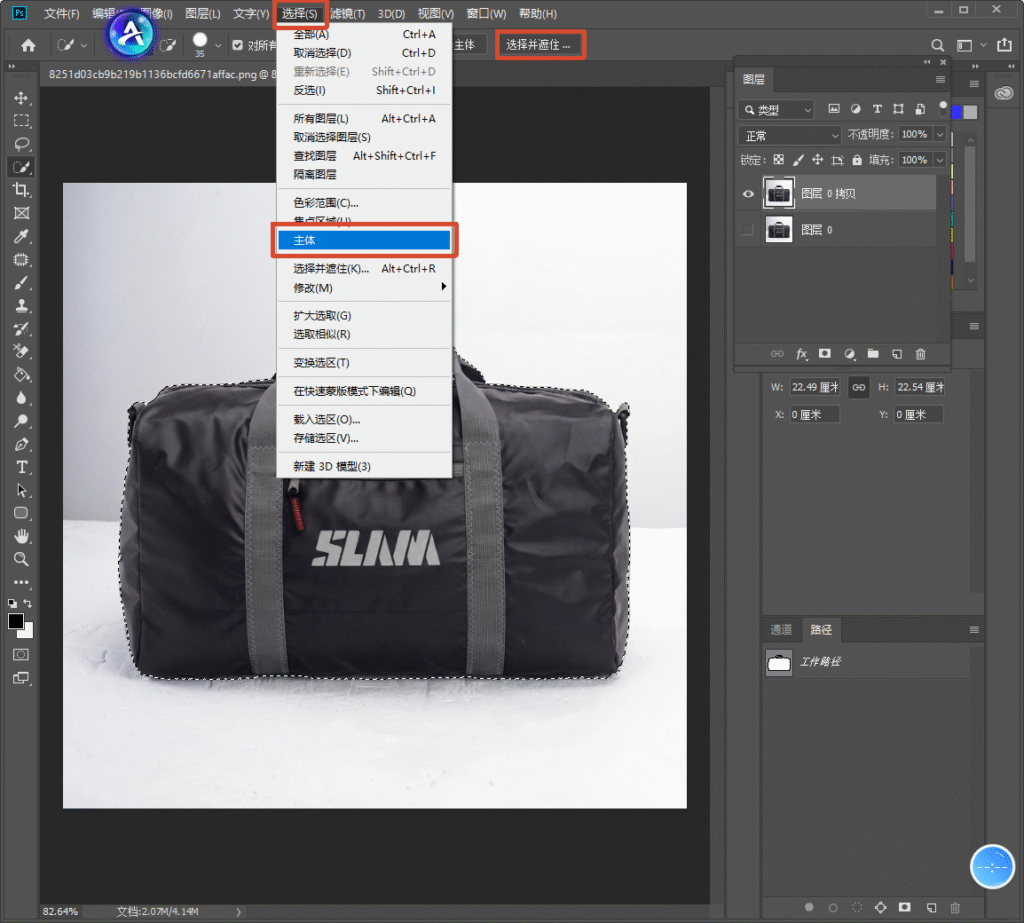Select the Clone Stamp tool

[21, 306]
